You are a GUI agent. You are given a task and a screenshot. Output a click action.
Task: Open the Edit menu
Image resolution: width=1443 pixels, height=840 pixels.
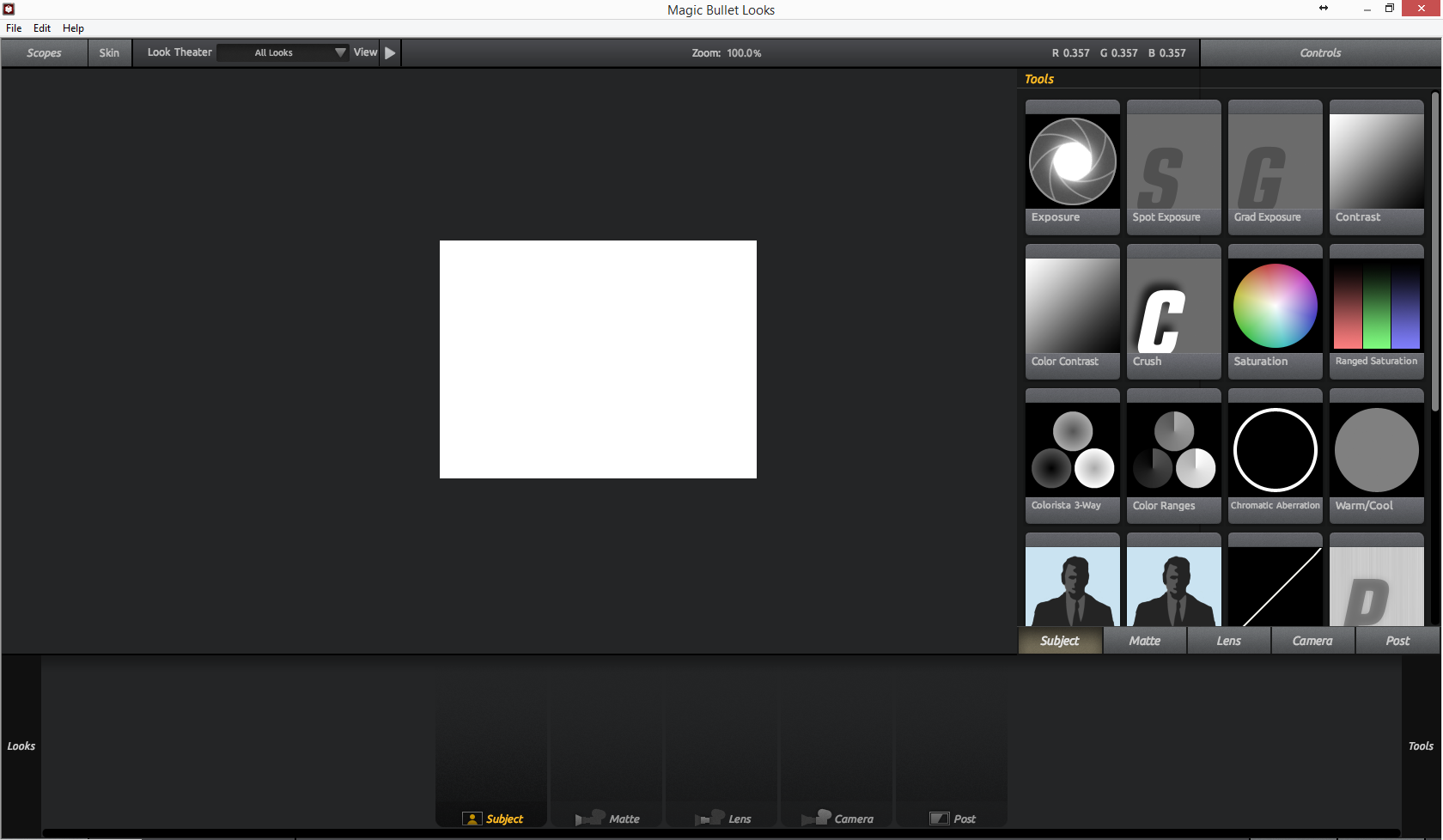coord(41,28)
